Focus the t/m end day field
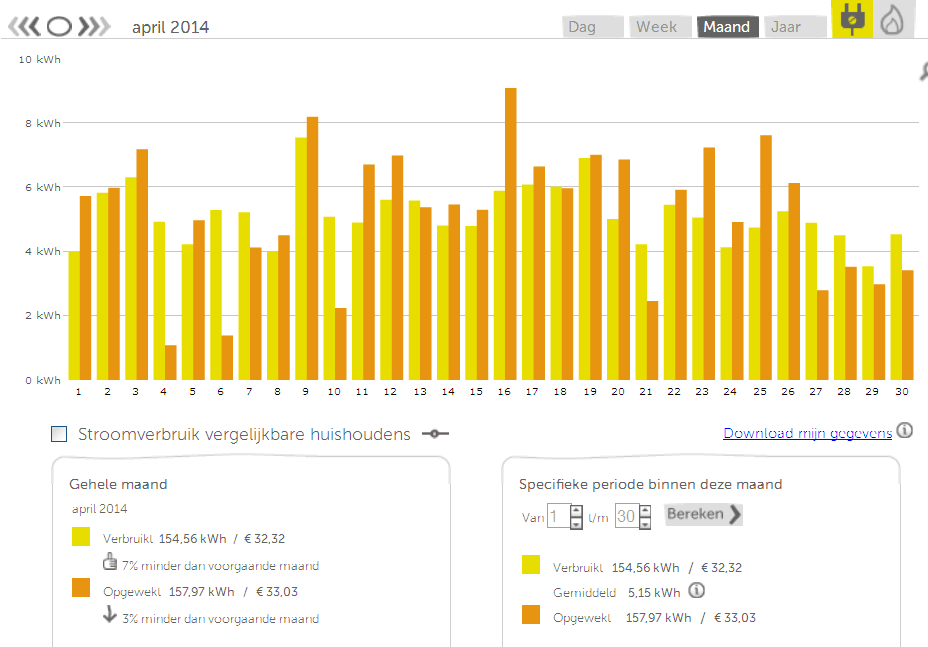The height and width of the screenshot is (647, 928). click(627, 516)
